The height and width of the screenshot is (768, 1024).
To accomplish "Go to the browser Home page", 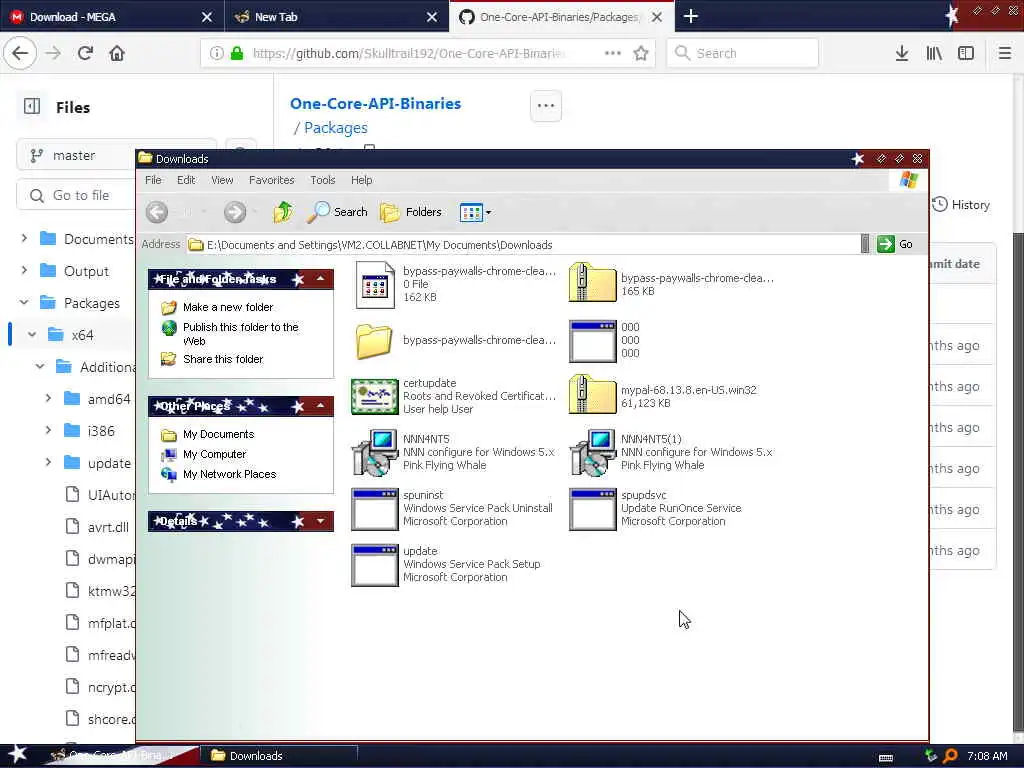I will tap(117, 53).
